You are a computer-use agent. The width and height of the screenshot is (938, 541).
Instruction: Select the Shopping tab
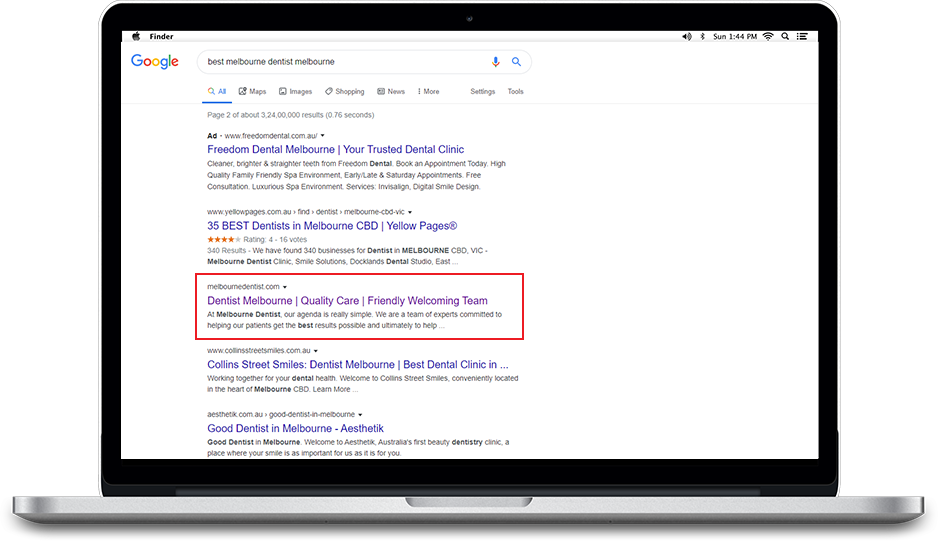click(x=345, y=91)
